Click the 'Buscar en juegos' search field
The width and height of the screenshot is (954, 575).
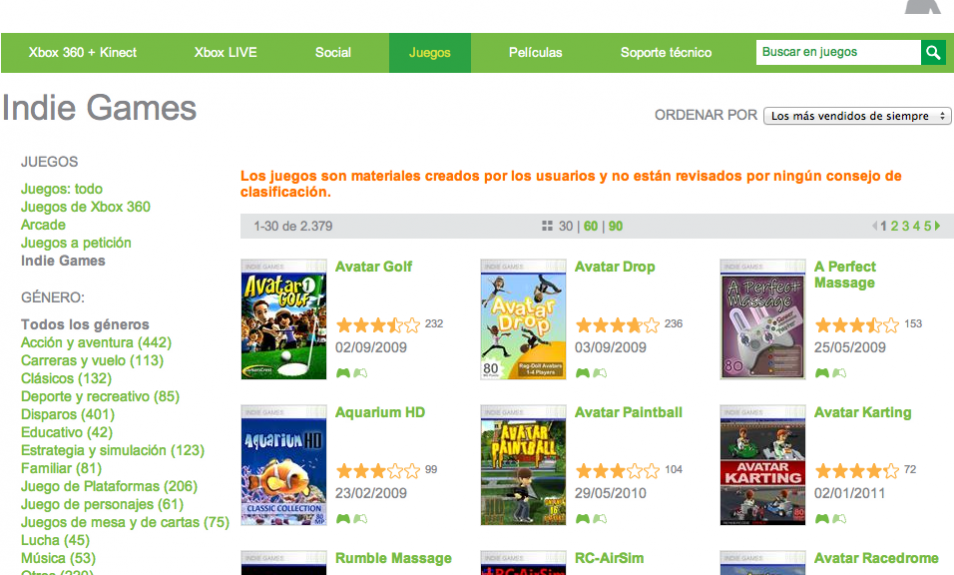click(x=838, y=52)
